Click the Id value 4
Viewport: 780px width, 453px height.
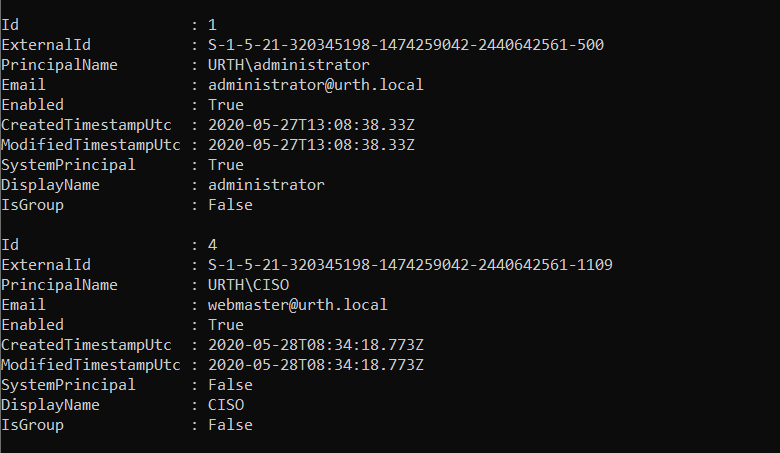coord(213,245)
